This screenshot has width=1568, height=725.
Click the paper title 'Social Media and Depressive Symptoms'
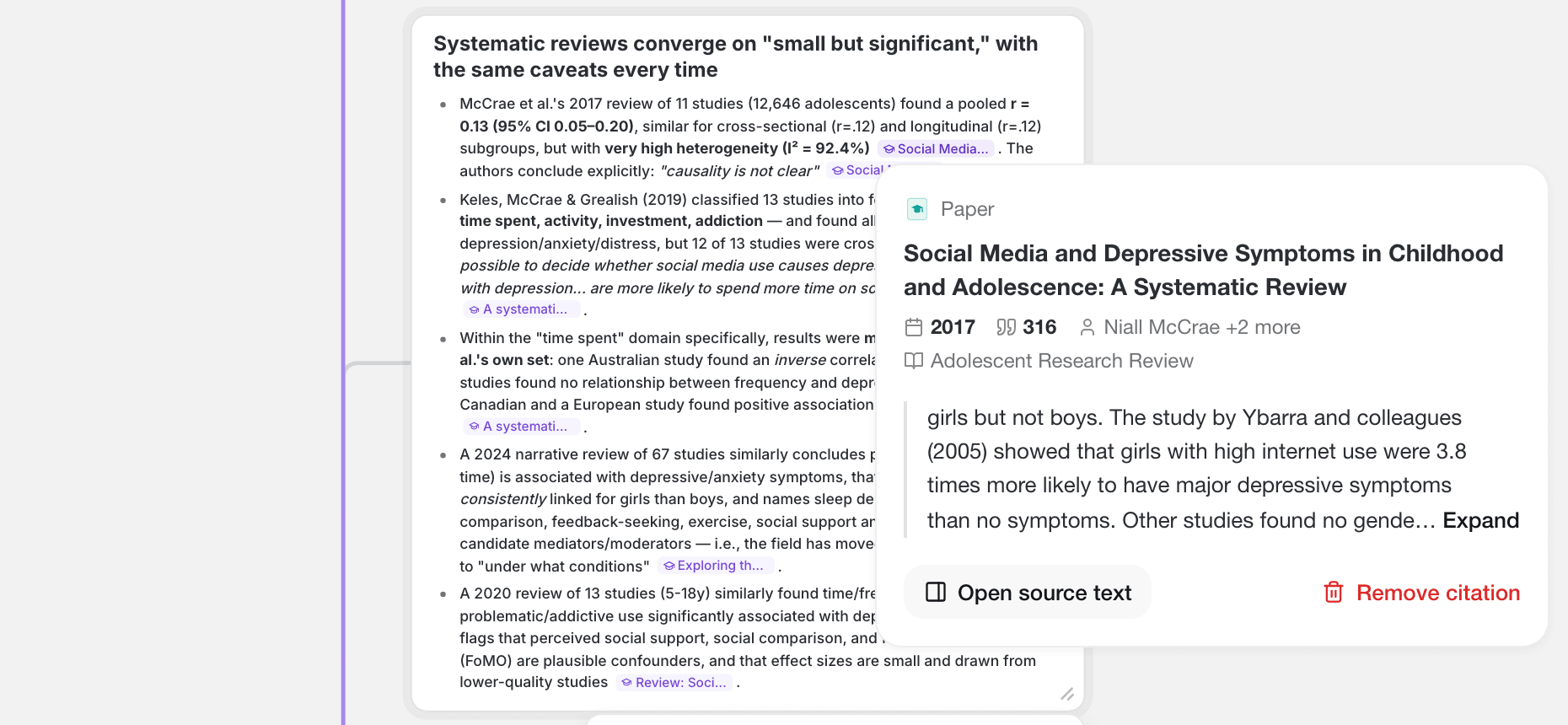point(1204,271)
